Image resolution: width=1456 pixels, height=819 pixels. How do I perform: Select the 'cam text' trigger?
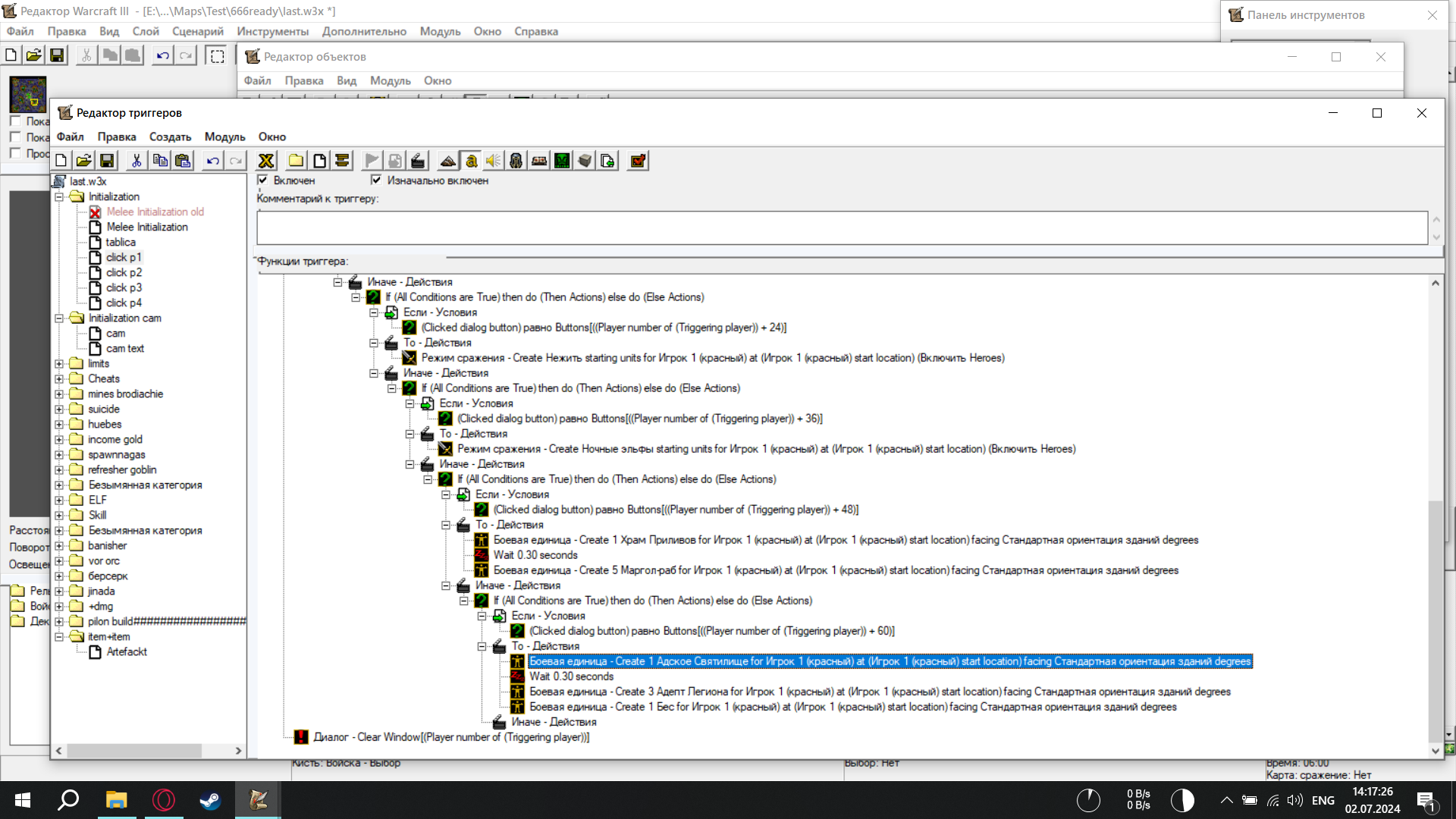(x=125, y=348)
